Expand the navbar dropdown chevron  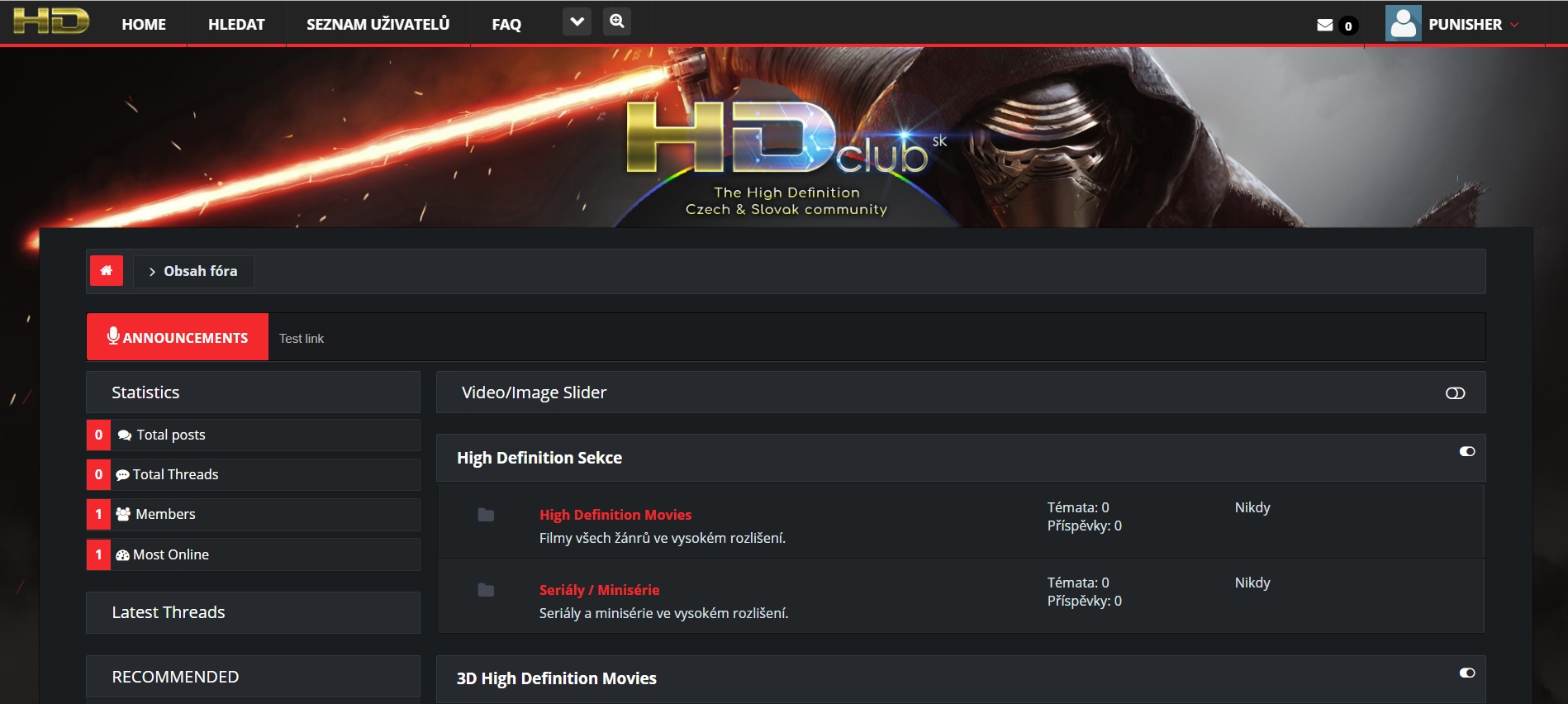click(577, 21)
